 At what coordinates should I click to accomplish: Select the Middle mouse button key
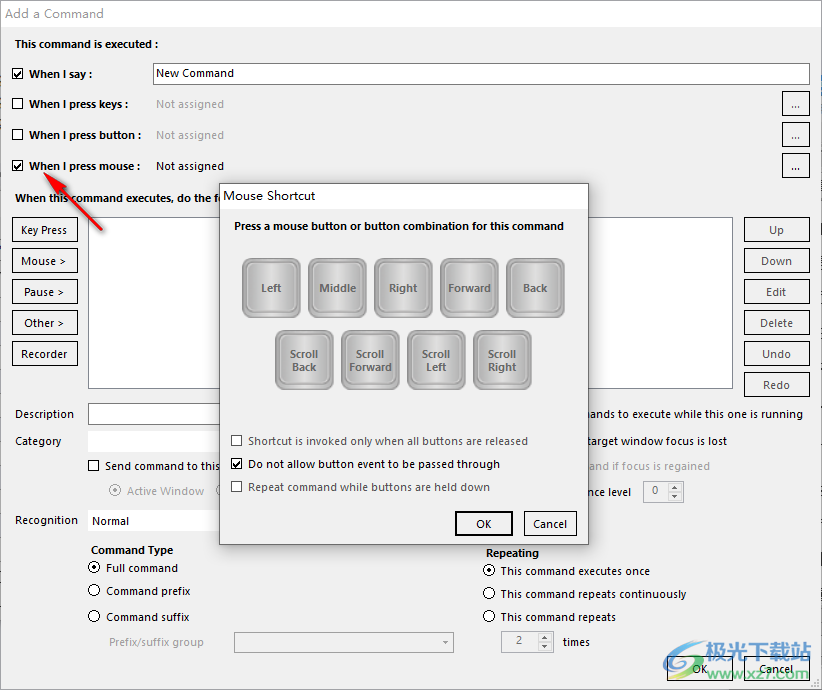[337, 288]
